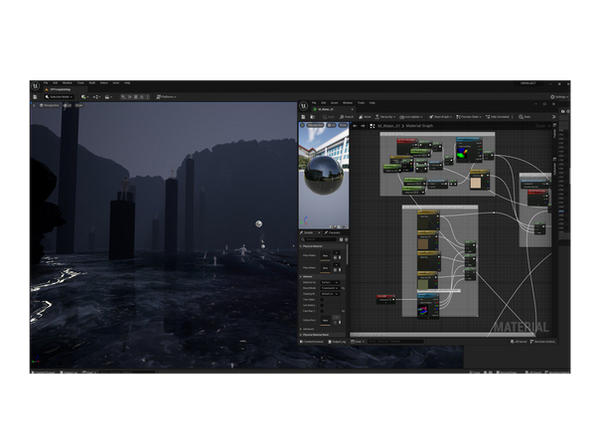Click Perspective in material preview viewport
Image resolution: width=600 pixels, height=424 pixels.
(315, 125)
